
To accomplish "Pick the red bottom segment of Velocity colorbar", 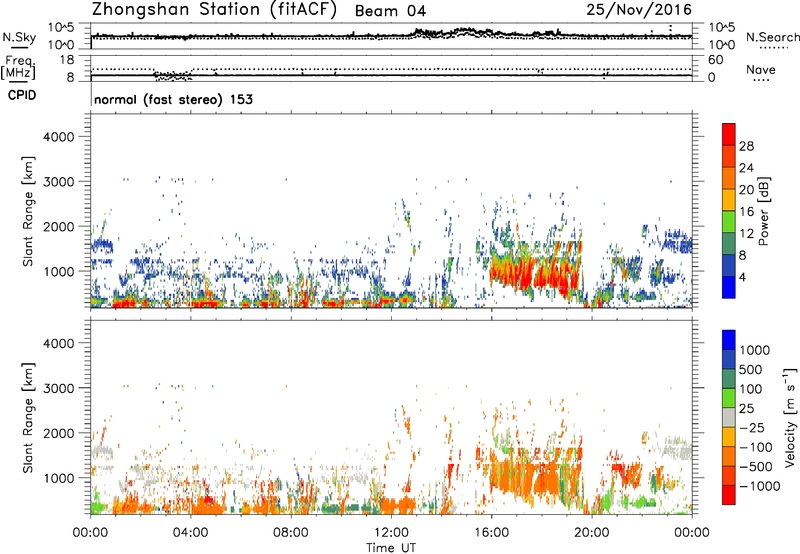I will 729,495.
